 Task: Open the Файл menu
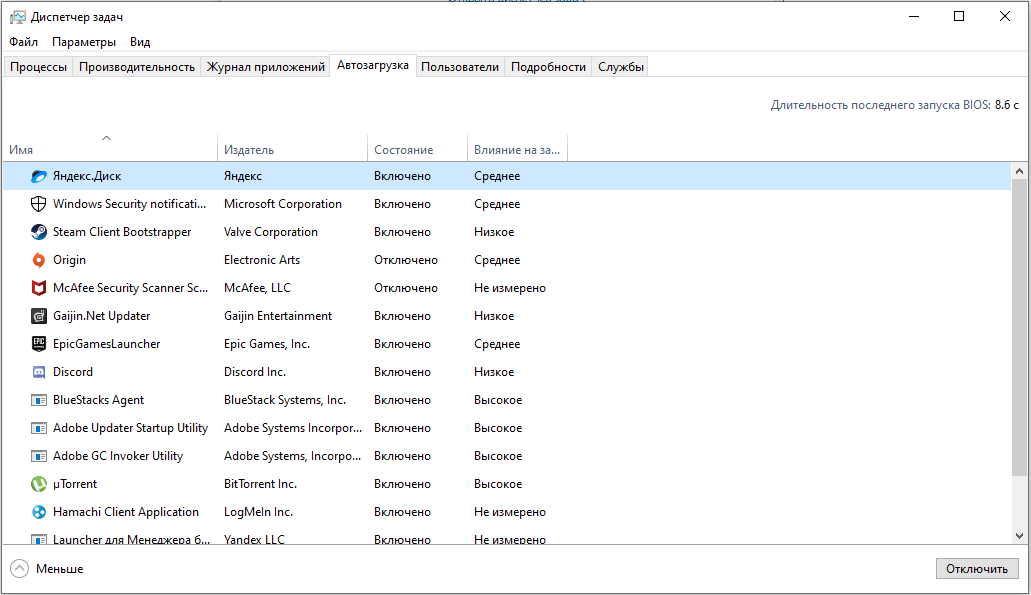pos(23,42)
